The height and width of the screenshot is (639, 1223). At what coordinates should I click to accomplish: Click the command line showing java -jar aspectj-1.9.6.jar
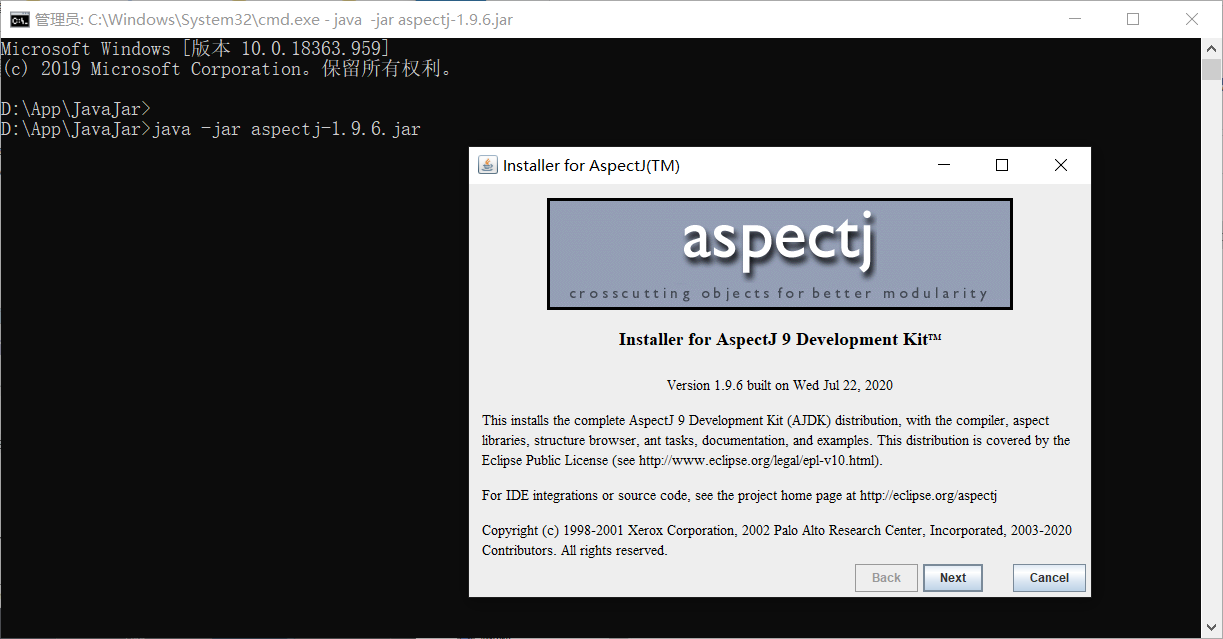coord(210,128)
